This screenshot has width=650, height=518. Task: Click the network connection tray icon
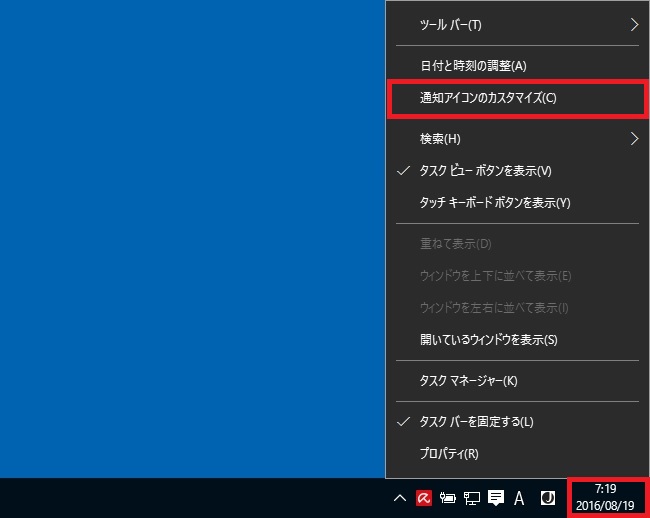471,498
